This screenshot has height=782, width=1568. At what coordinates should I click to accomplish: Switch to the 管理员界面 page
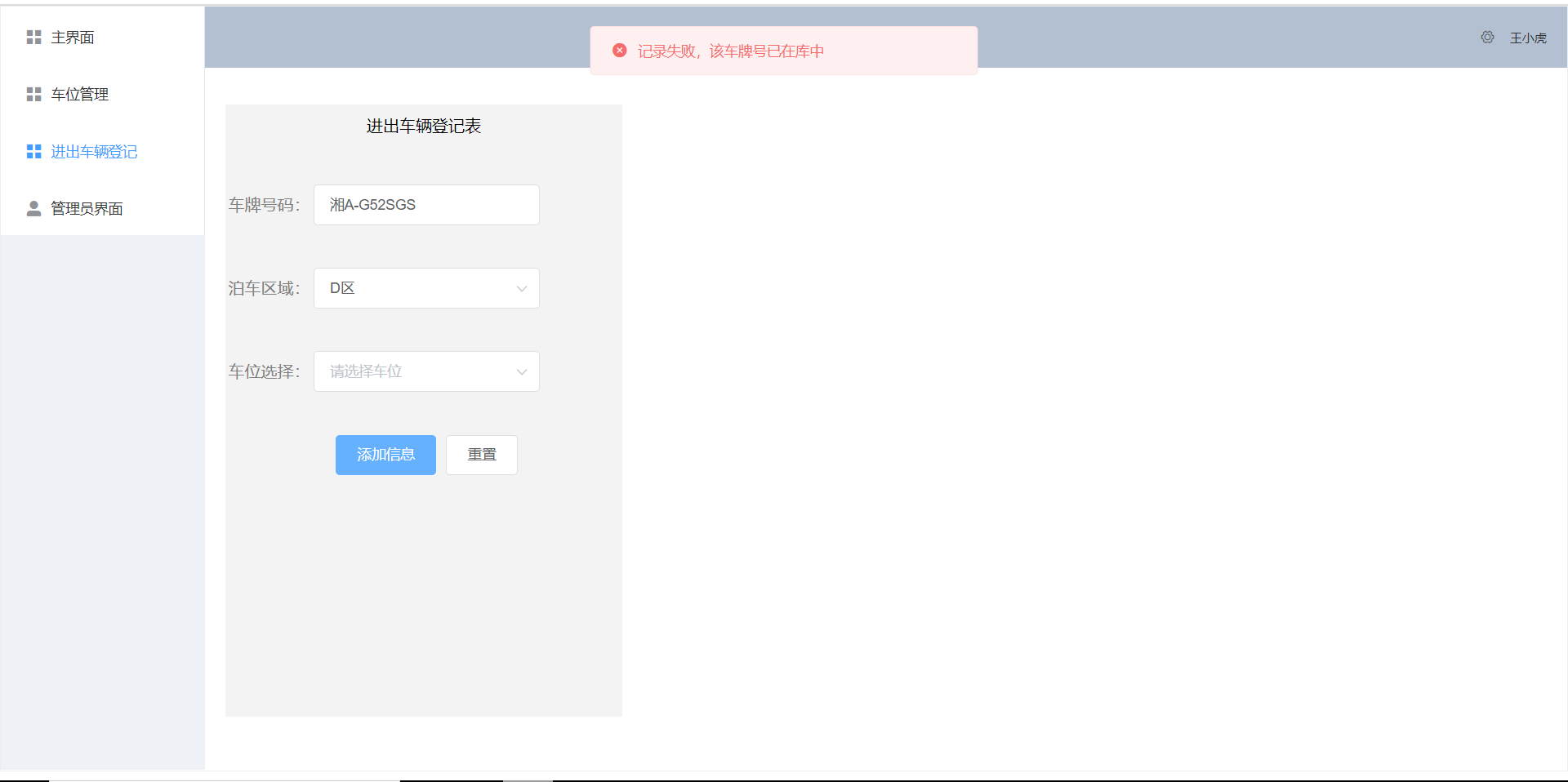coord(87,209)
